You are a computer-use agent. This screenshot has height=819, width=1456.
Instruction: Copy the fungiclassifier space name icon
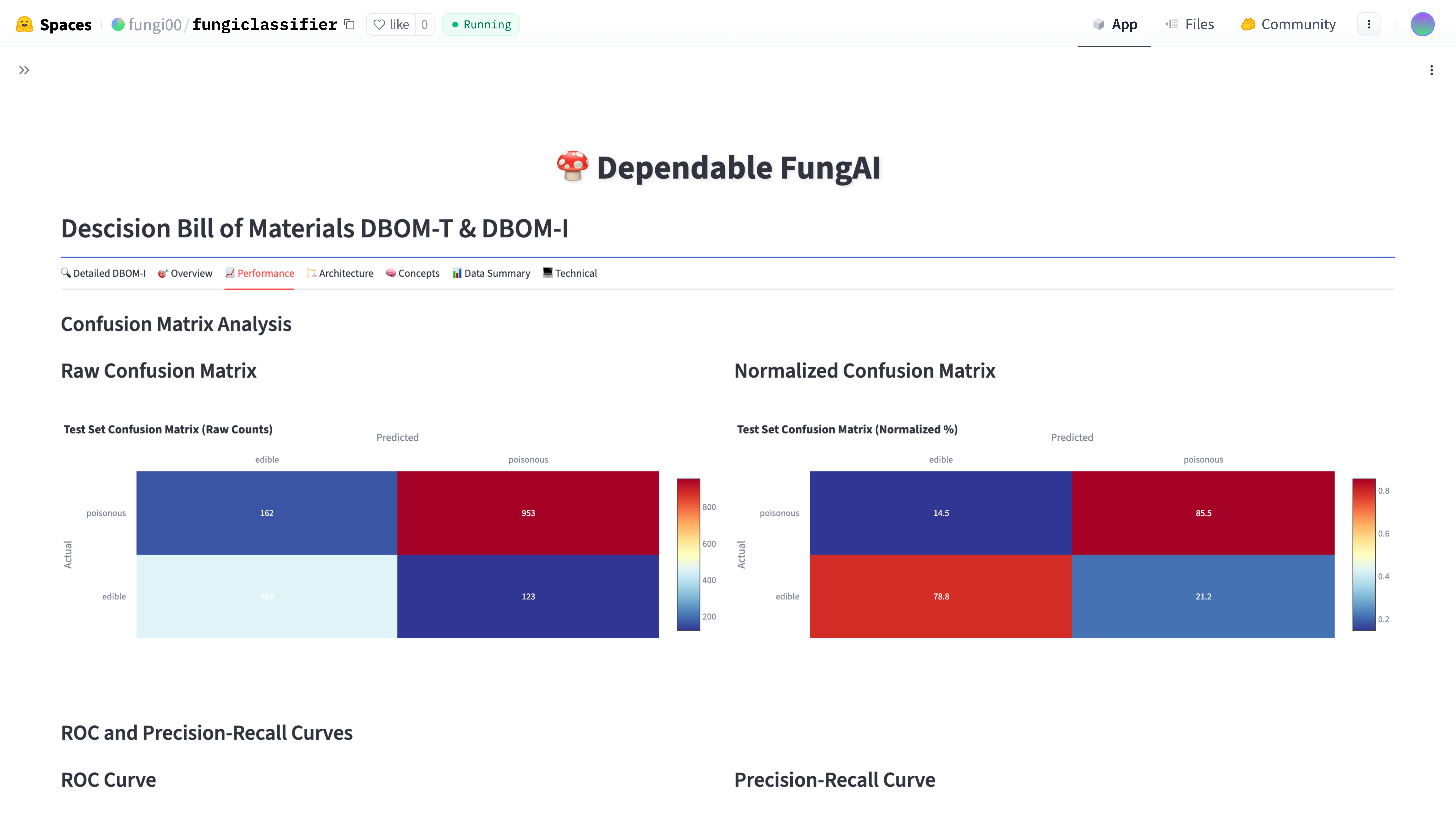pyautogui.click(x=350, y=24)
